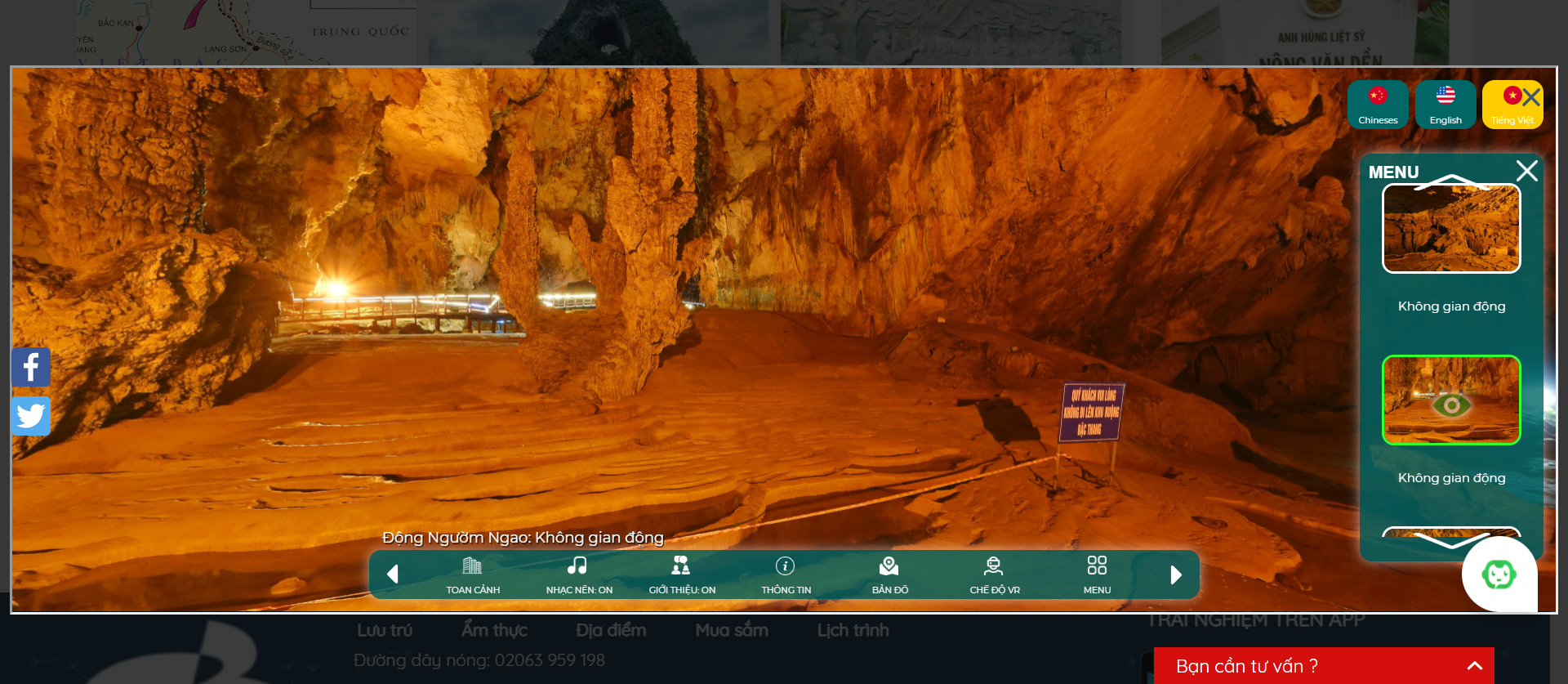Click the chatbot assistant icon

[1499, 574]
